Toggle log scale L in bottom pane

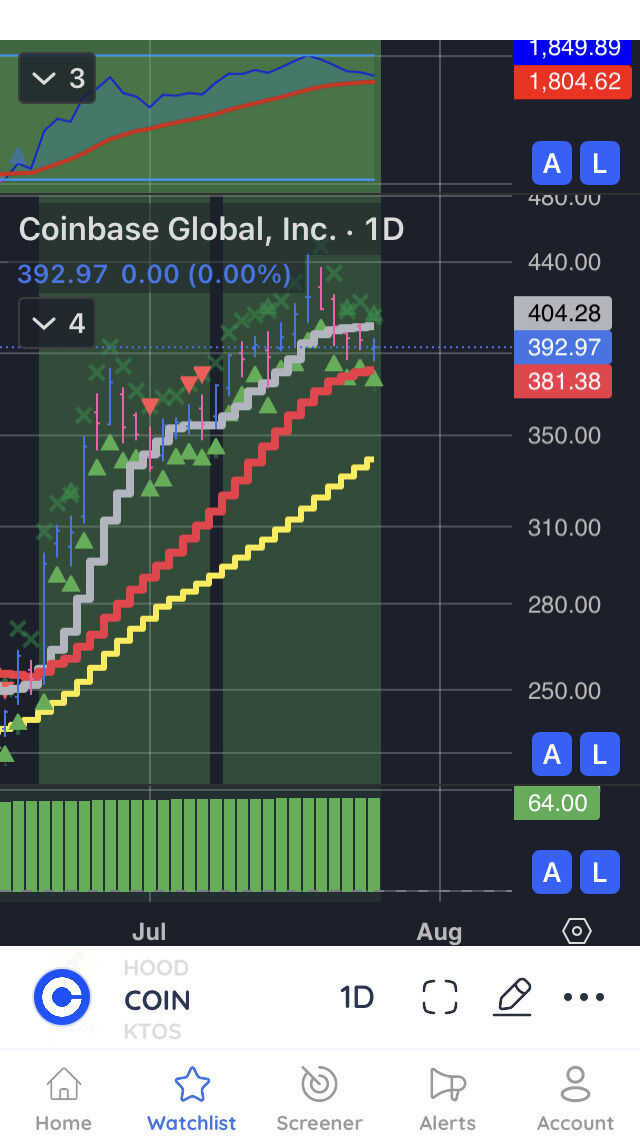pyautogui.click(x=599, y=872)
